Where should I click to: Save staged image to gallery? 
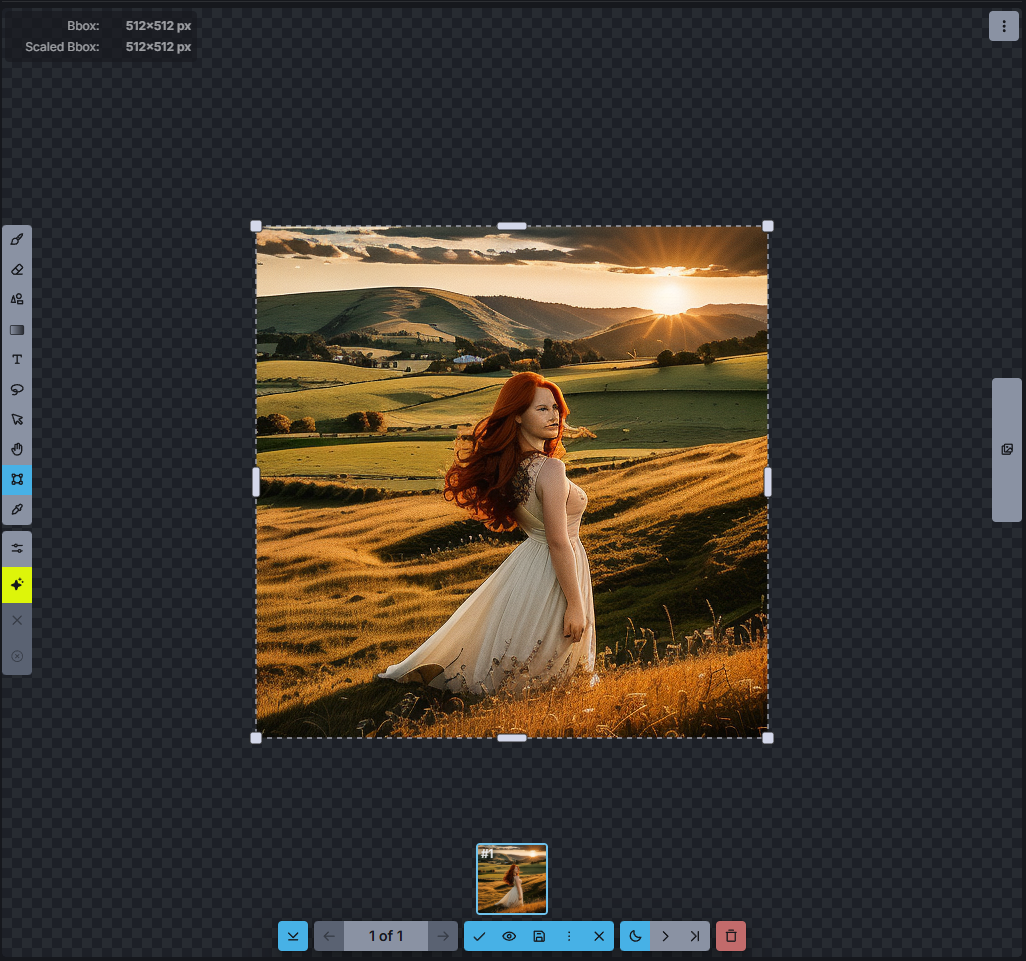(539, 936)
